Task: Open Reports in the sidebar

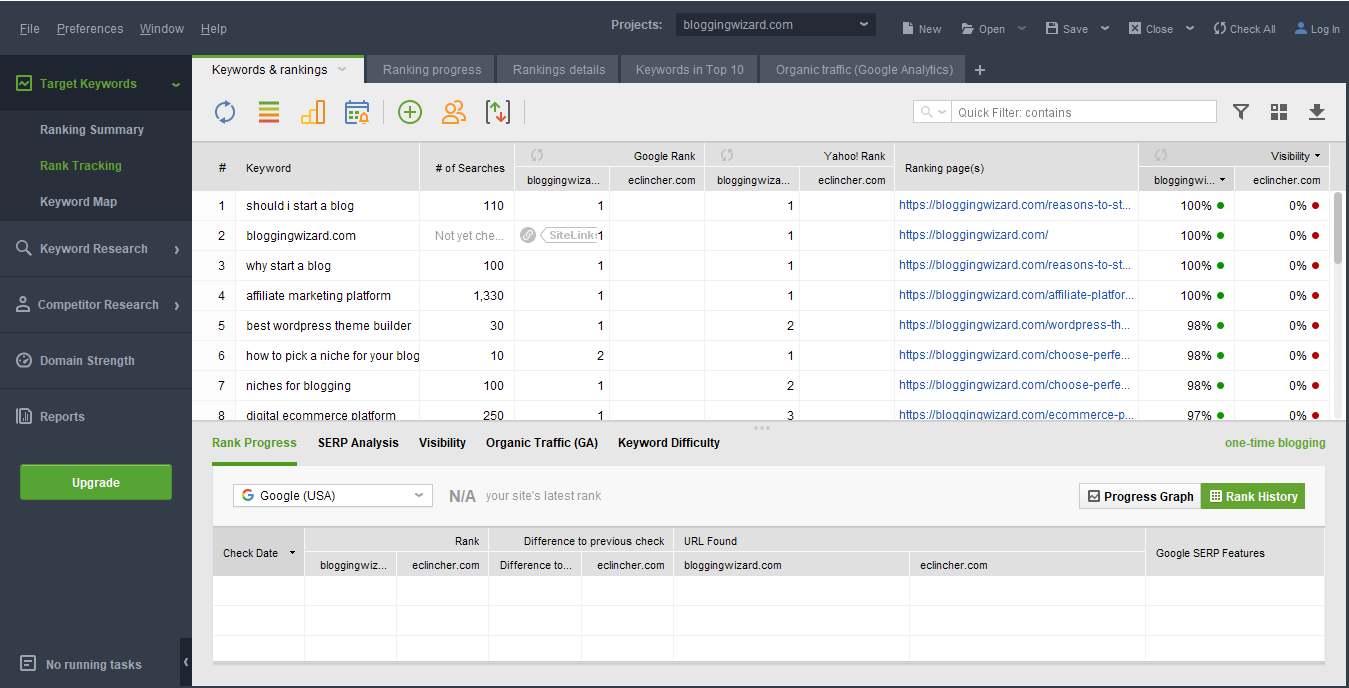Action: 62,417
